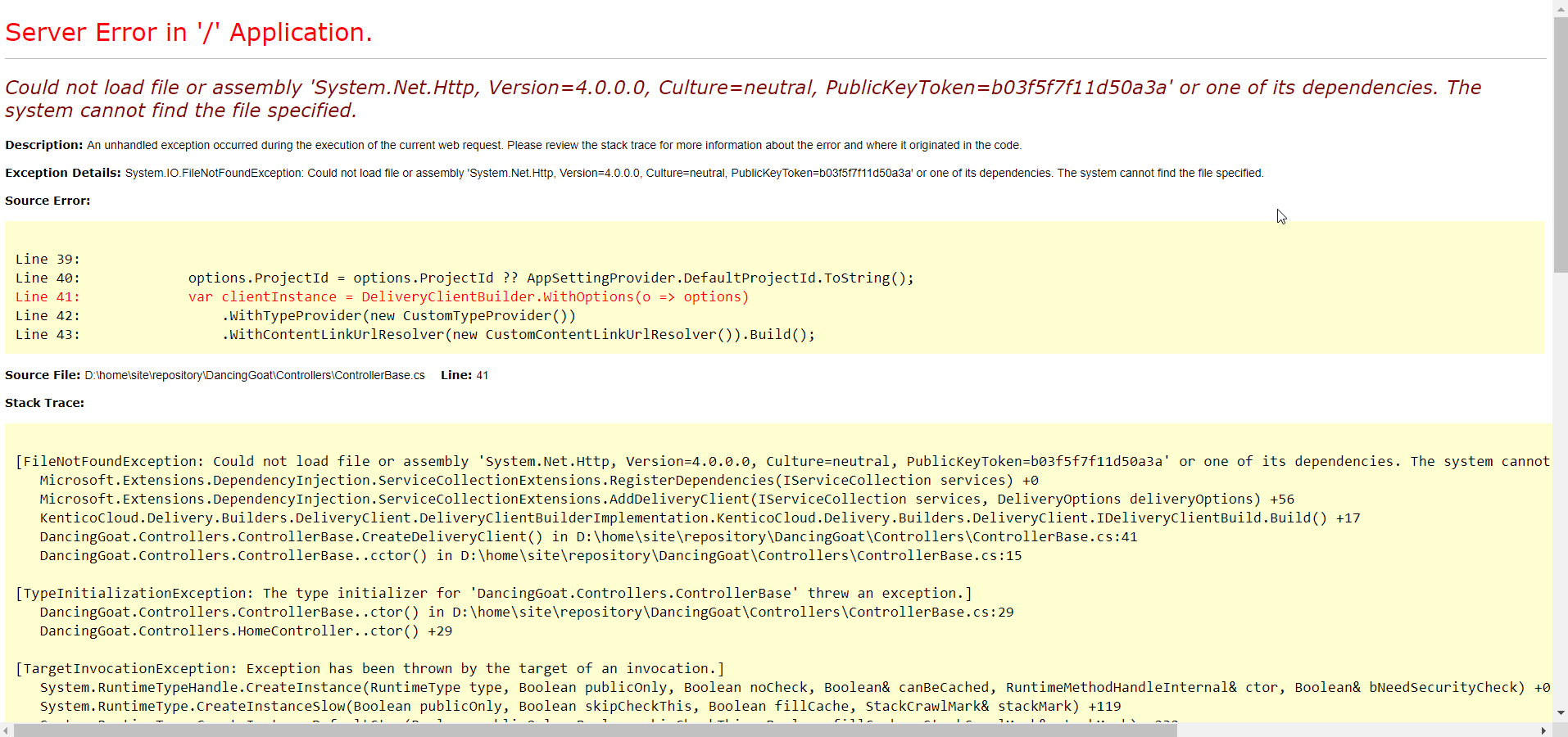The height and width of the screenshot is (737, 1568).
Task: Click the DancingGoat CreateDeliveryClient stack frame line
Action: click(x=587, y=536)
